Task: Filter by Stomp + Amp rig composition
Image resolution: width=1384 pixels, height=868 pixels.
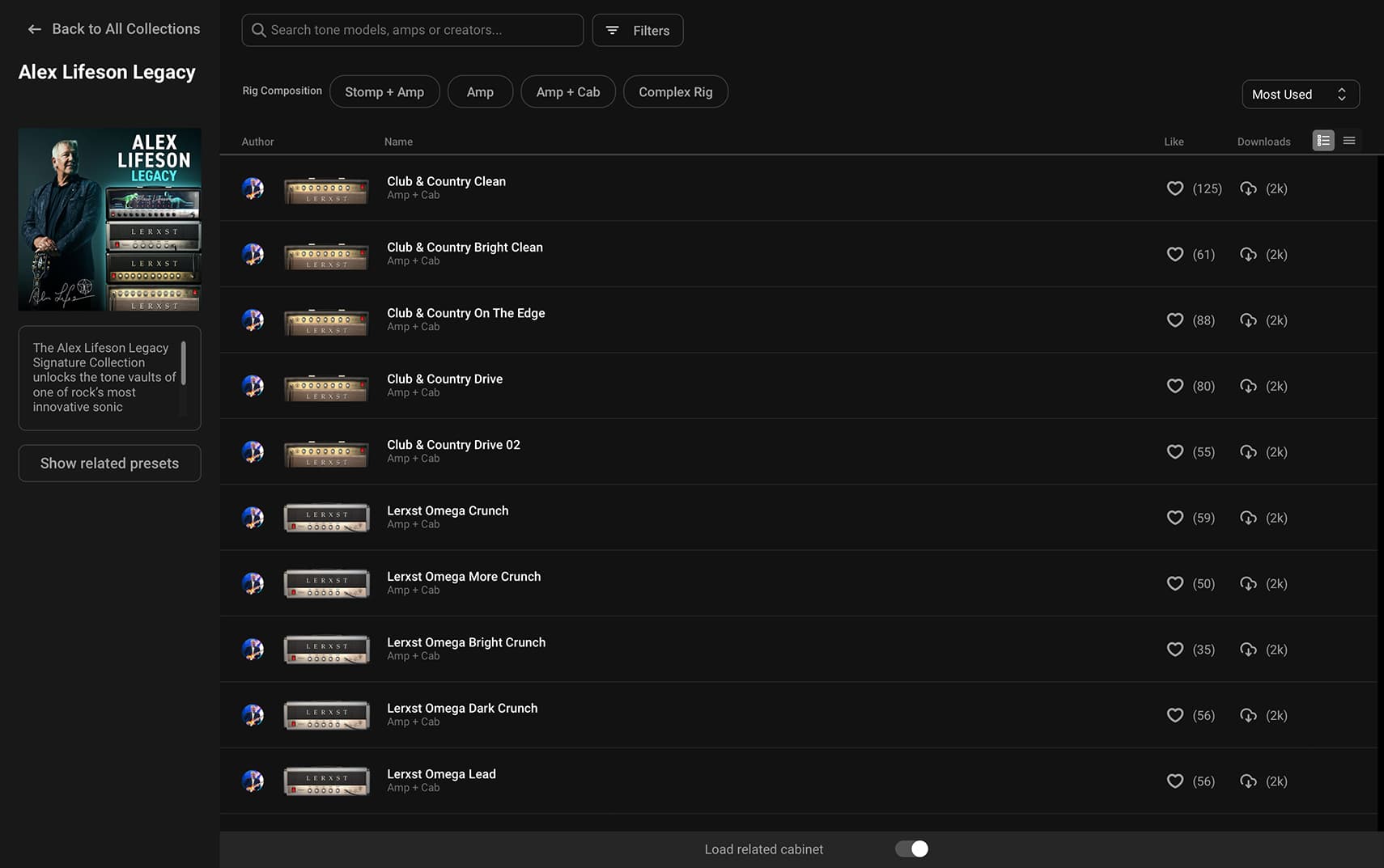Action: (384, 91)
